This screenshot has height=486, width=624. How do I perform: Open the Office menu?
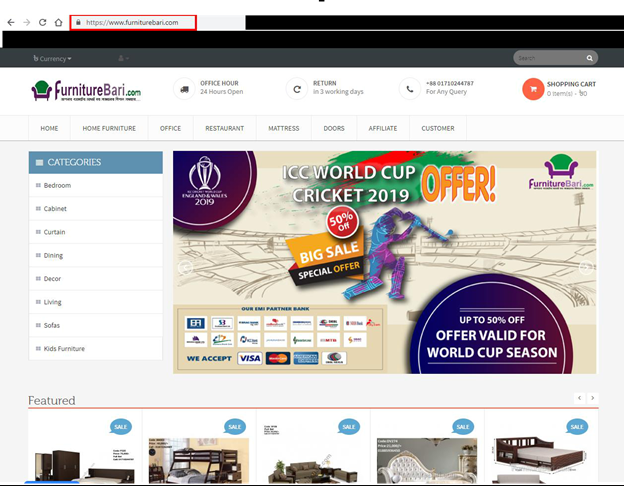(x=170, y=128)
